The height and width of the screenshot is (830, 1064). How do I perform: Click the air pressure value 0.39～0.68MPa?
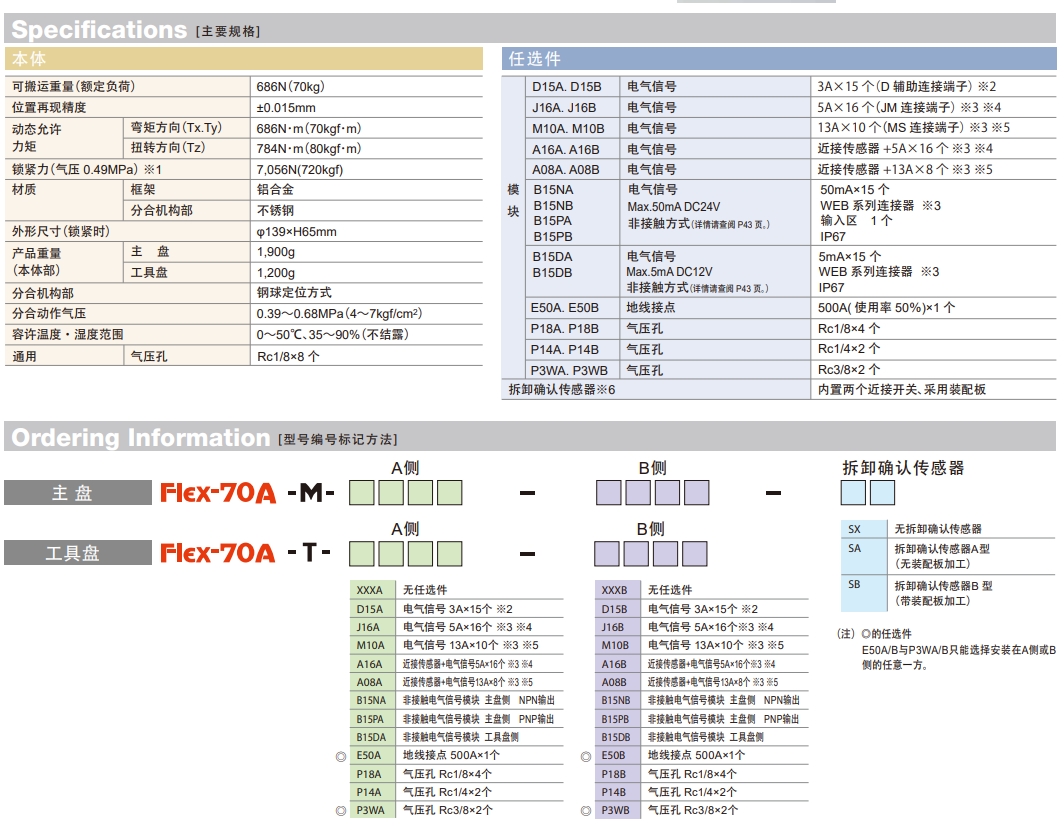click(x=339, y=313)
